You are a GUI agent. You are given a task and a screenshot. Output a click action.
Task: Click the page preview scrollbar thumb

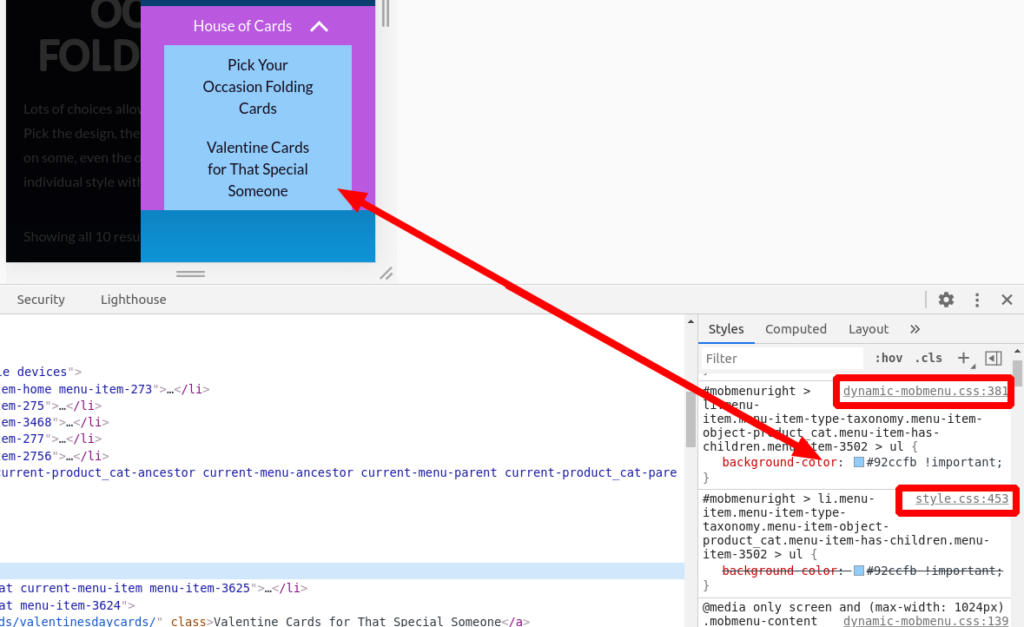(x=386, y=13)
